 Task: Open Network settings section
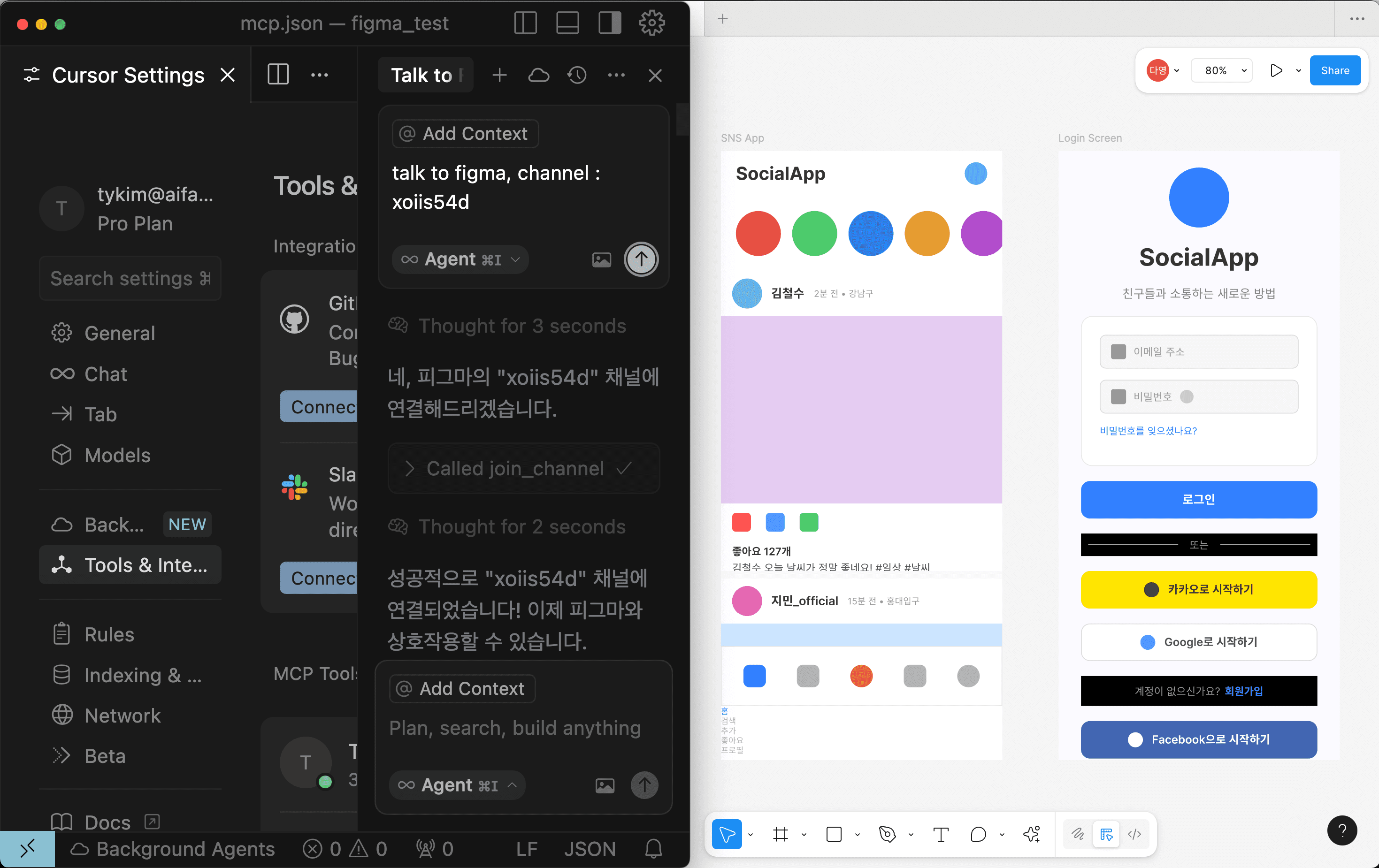(x=130, y=716)
